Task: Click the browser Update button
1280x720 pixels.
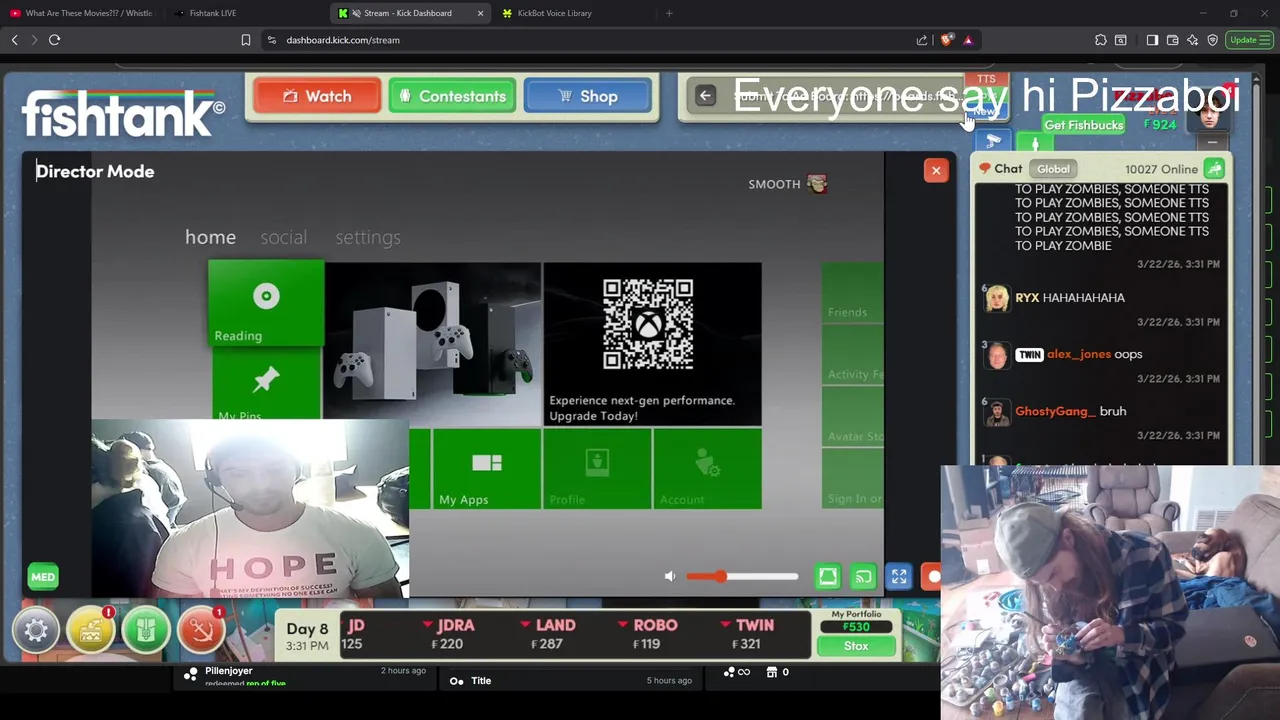Action: point(1249,40)
